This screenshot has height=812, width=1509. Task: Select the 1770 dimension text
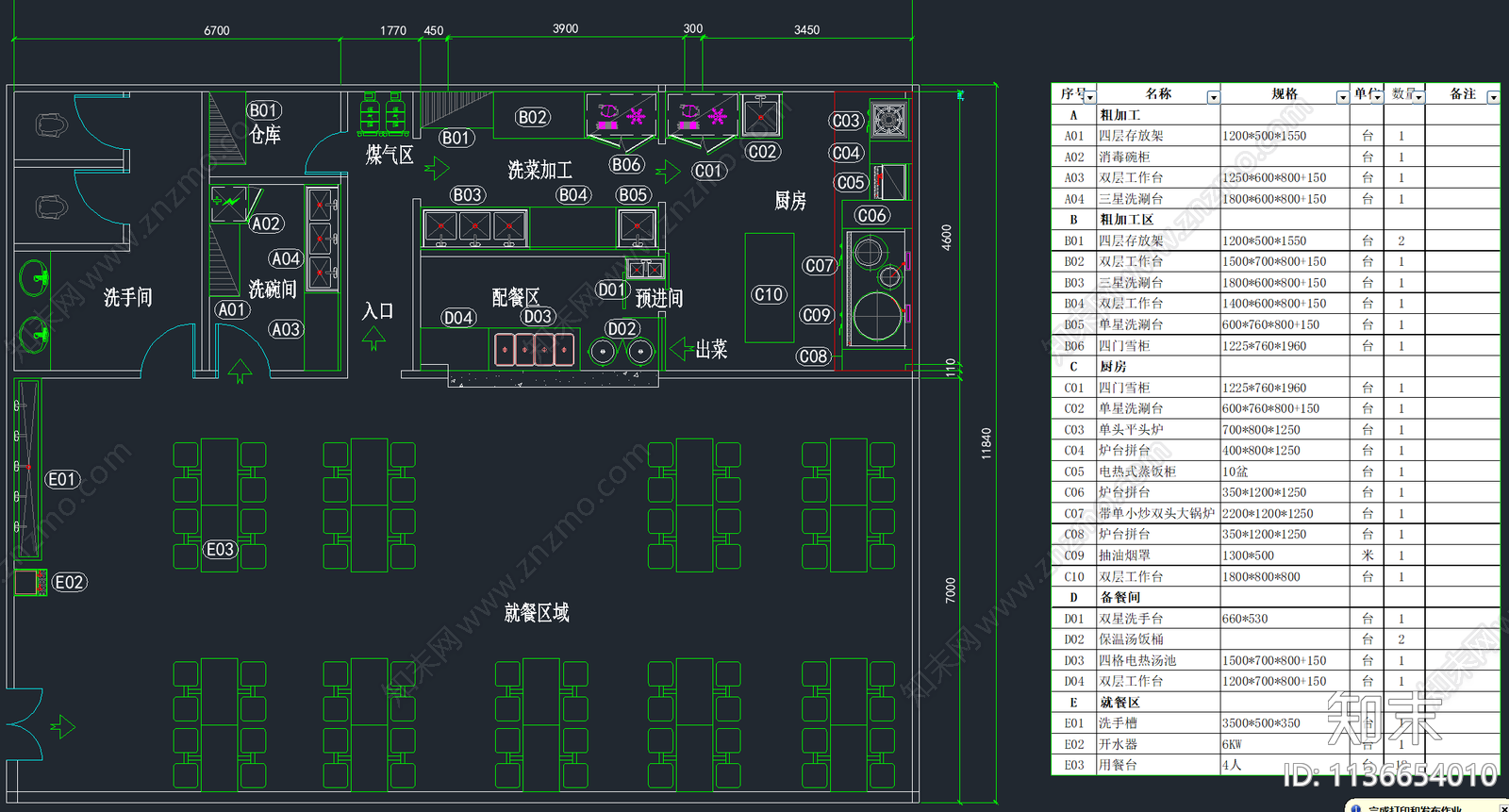tap(393, 31)
